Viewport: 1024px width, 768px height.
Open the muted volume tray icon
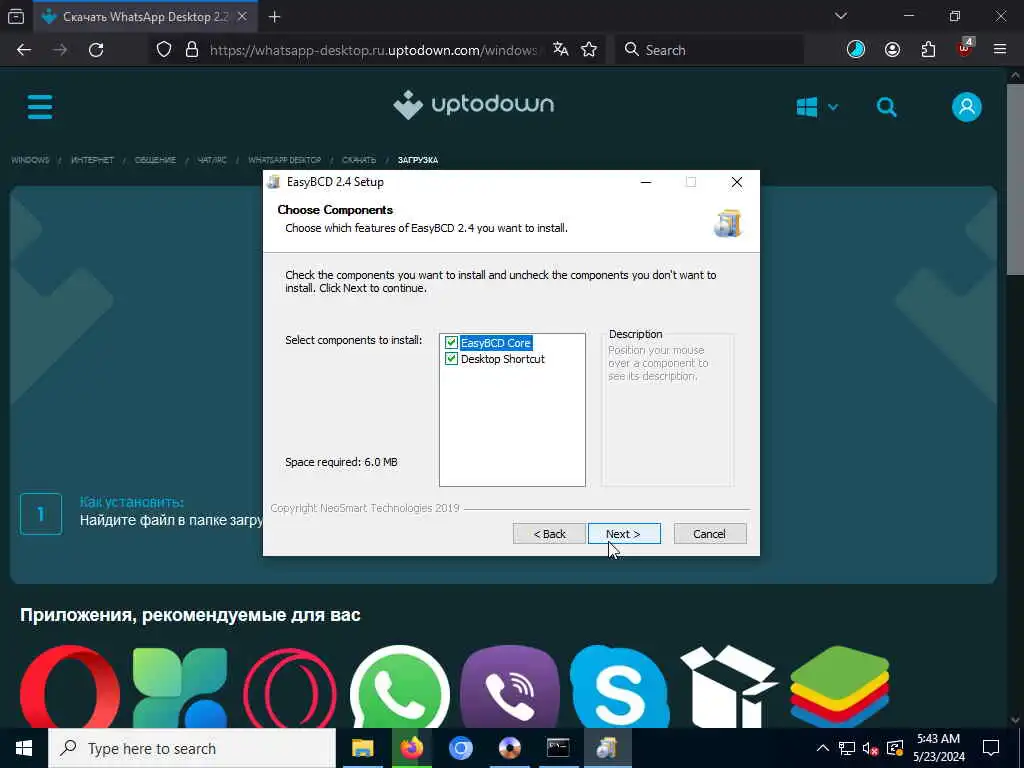[871, 748]
